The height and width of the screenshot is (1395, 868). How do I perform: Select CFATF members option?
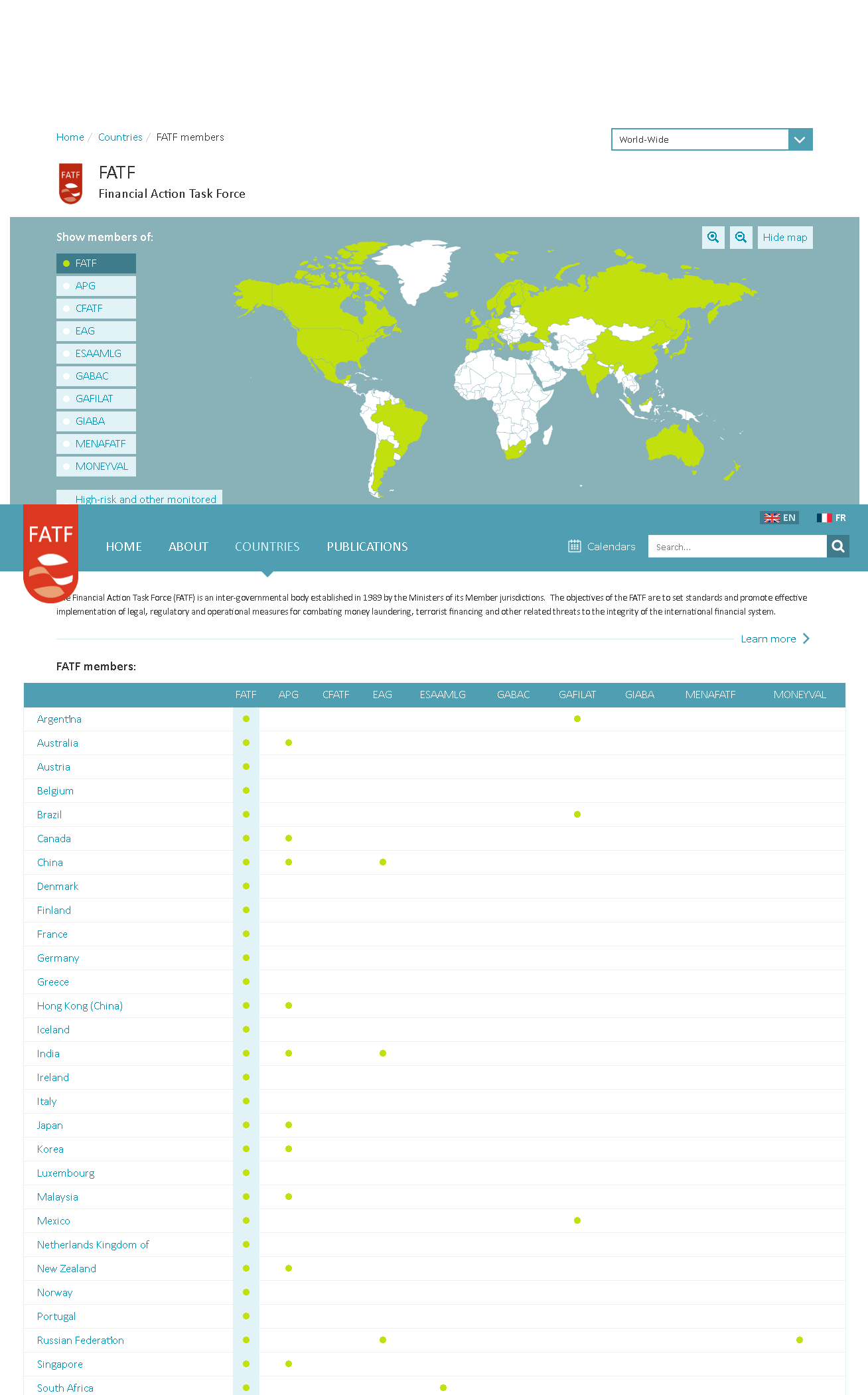(96, 309)
